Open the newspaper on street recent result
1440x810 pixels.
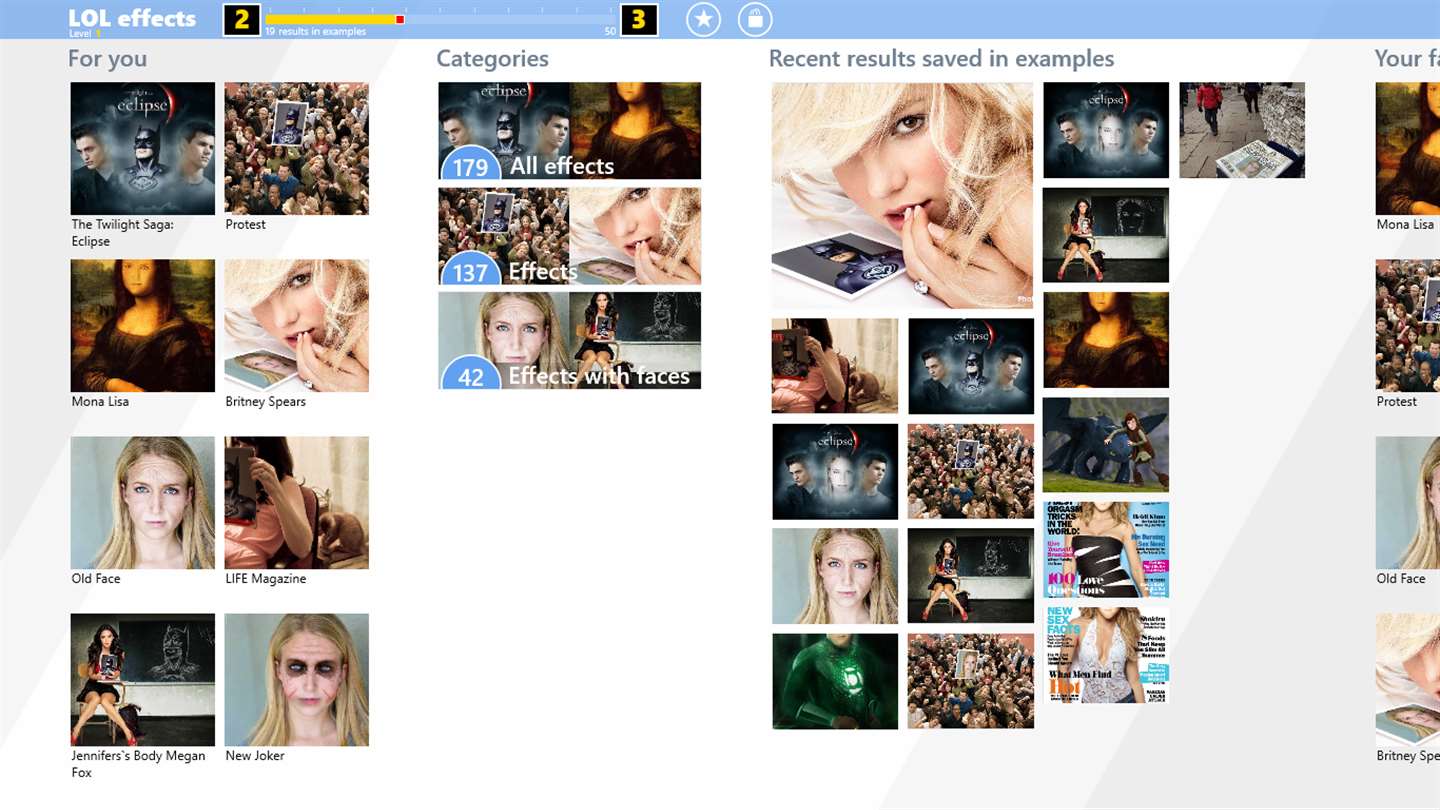[x=1242, y=130]
